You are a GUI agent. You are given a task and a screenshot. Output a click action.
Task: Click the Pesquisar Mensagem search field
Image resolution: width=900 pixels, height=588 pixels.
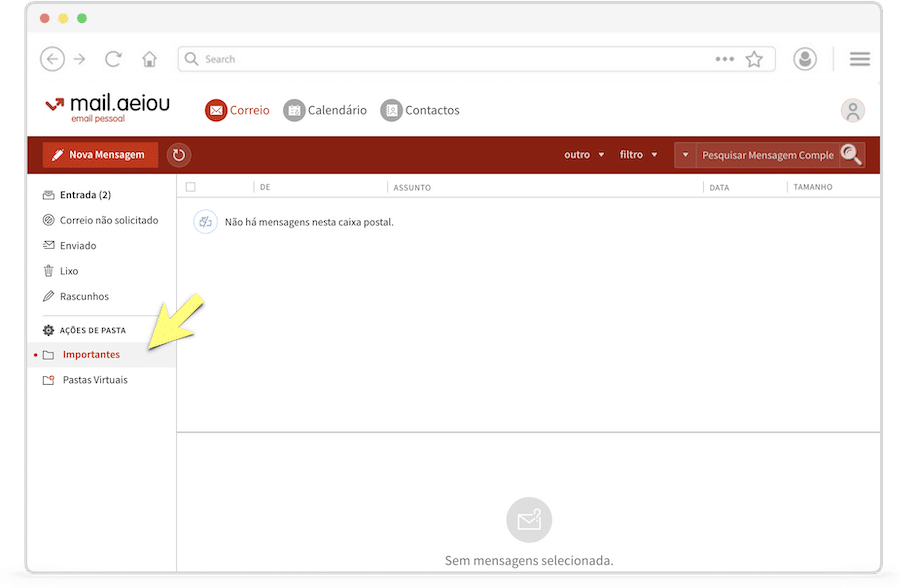[766, 155]
